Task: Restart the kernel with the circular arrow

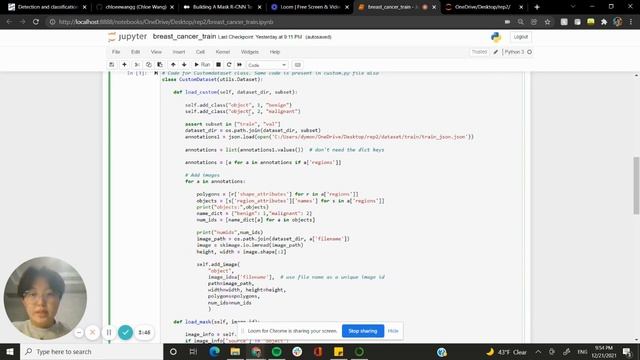Action: pos(229,64)
